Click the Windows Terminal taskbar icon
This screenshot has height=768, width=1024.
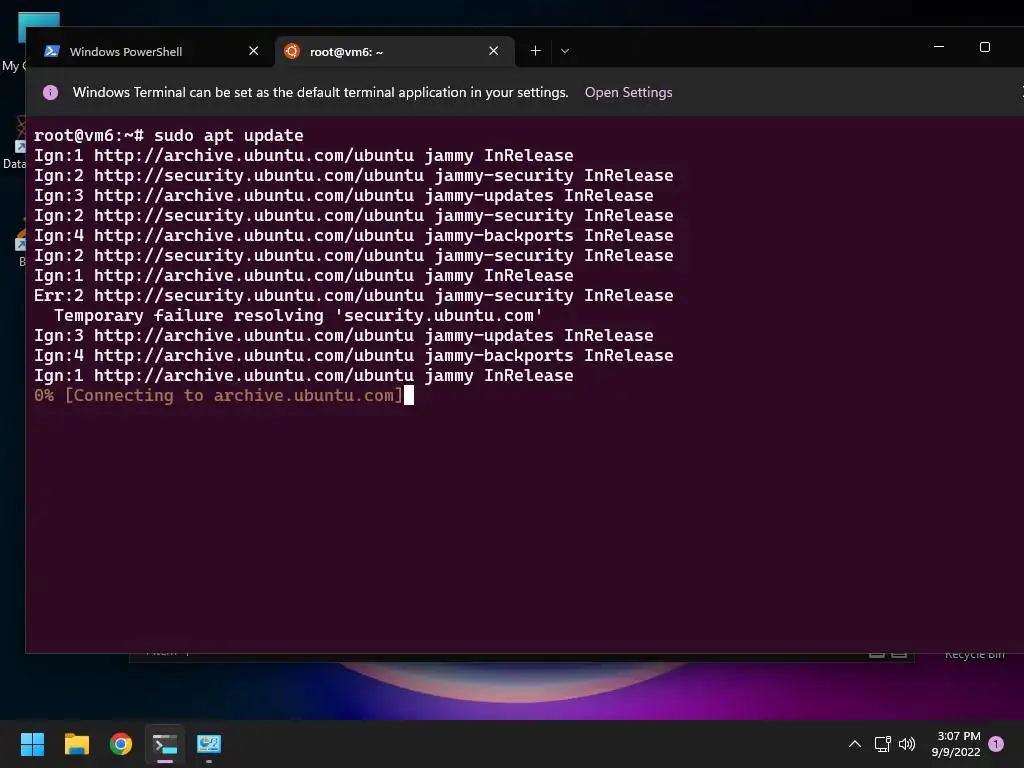coord(165,744)
